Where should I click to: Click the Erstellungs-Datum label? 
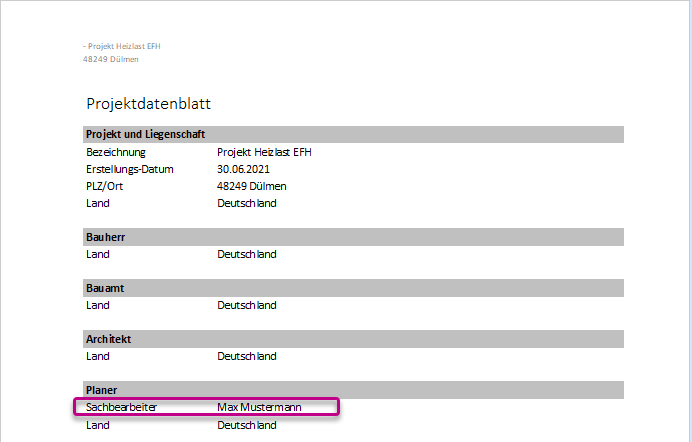tap(130, 169)
